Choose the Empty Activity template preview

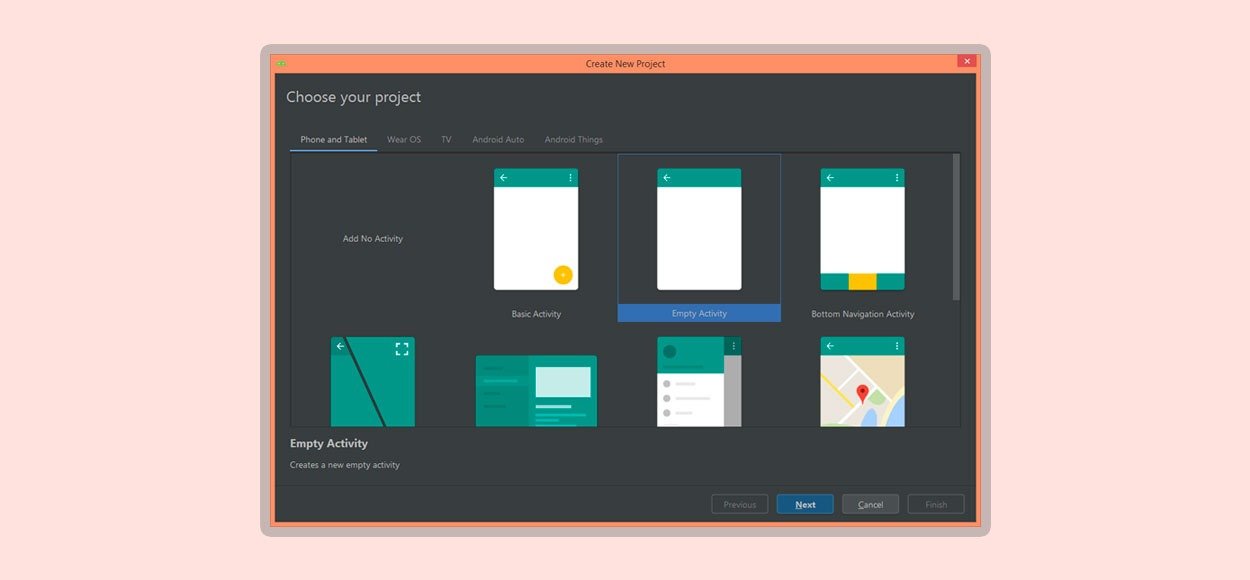699,230
